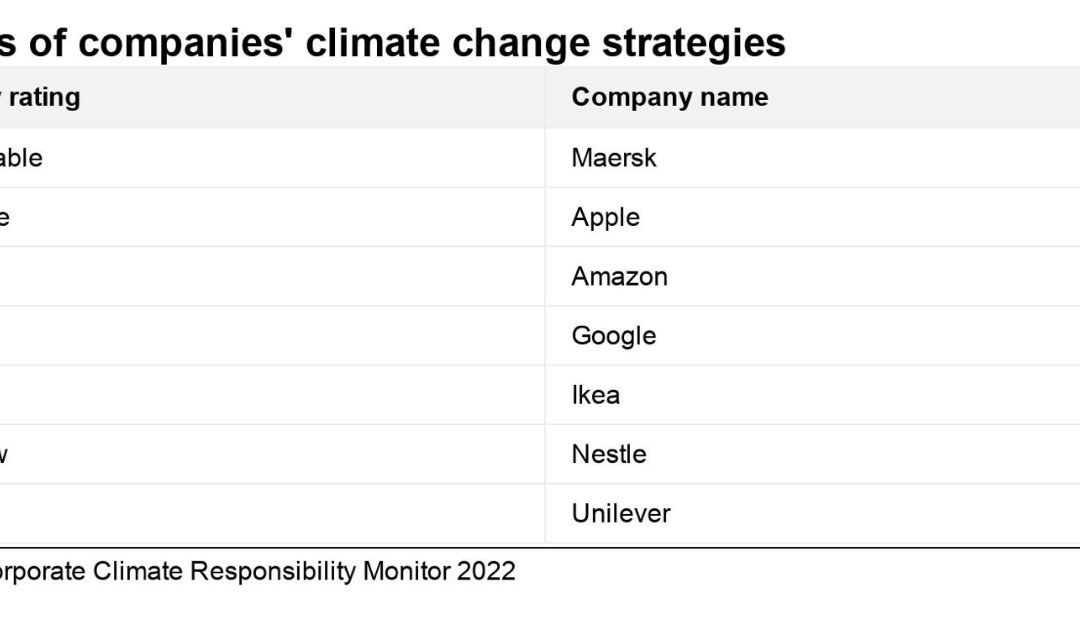Image resolution: width=1080 pixels, height=625 pixels.
Task: Select the Ikea cell
Action: click(595, 394)
